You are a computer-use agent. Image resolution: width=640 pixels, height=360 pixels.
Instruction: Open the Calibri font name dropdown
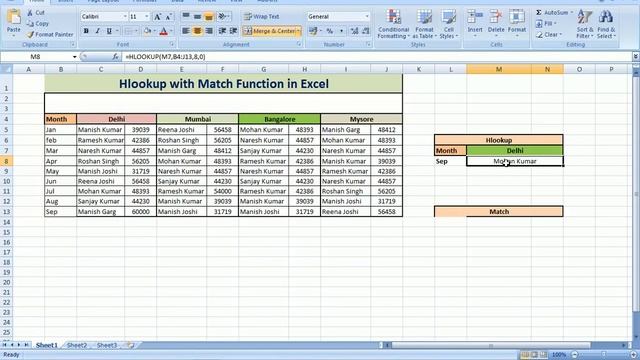click(125, 16)
